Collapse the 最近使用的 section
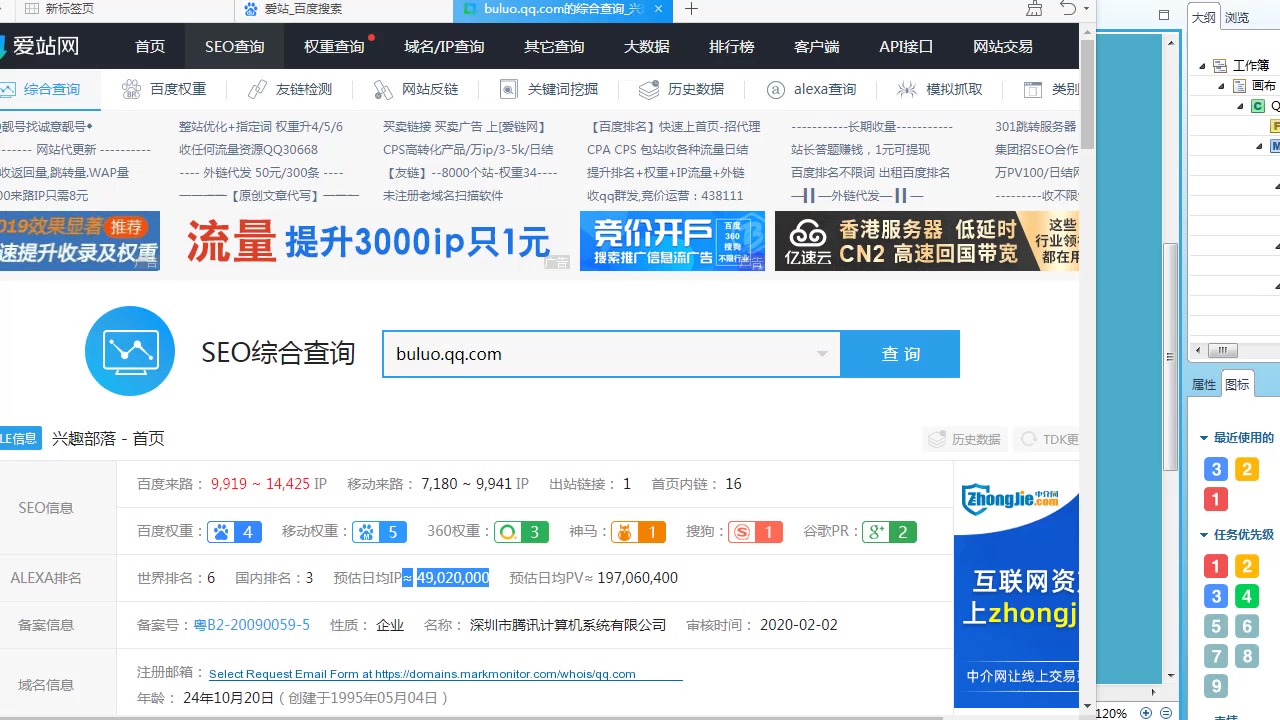The image size is (1280, 720). 1204,438
